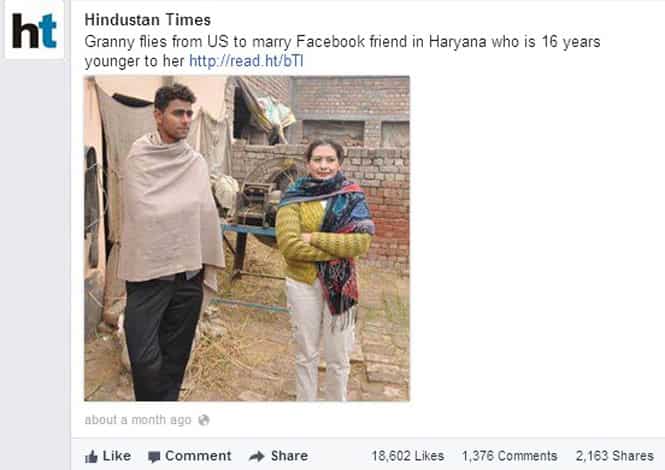Open the 1,376 Comments thread
This screenshot has width=665, height=470.
click(509, 456)
